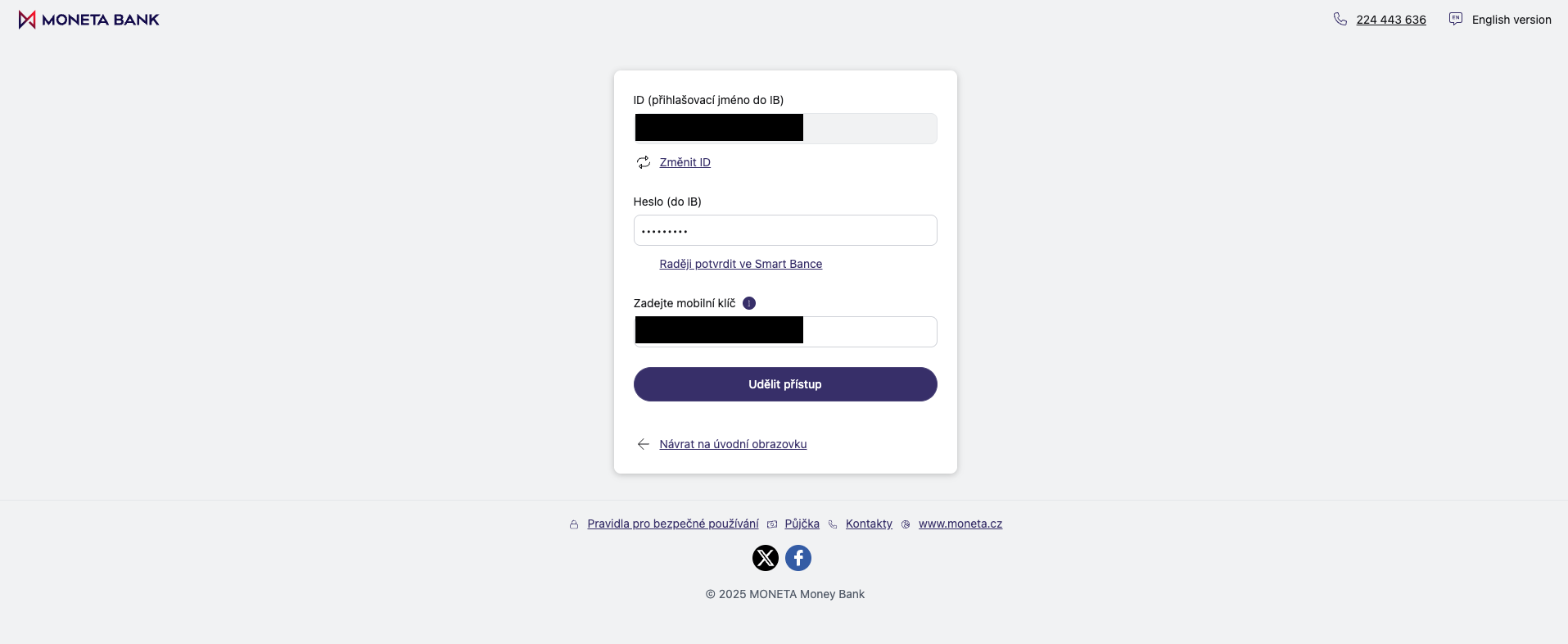Screen dimensions: 1568x644
Task: Click phone number 224 443 636
Action: point(1391,20)
